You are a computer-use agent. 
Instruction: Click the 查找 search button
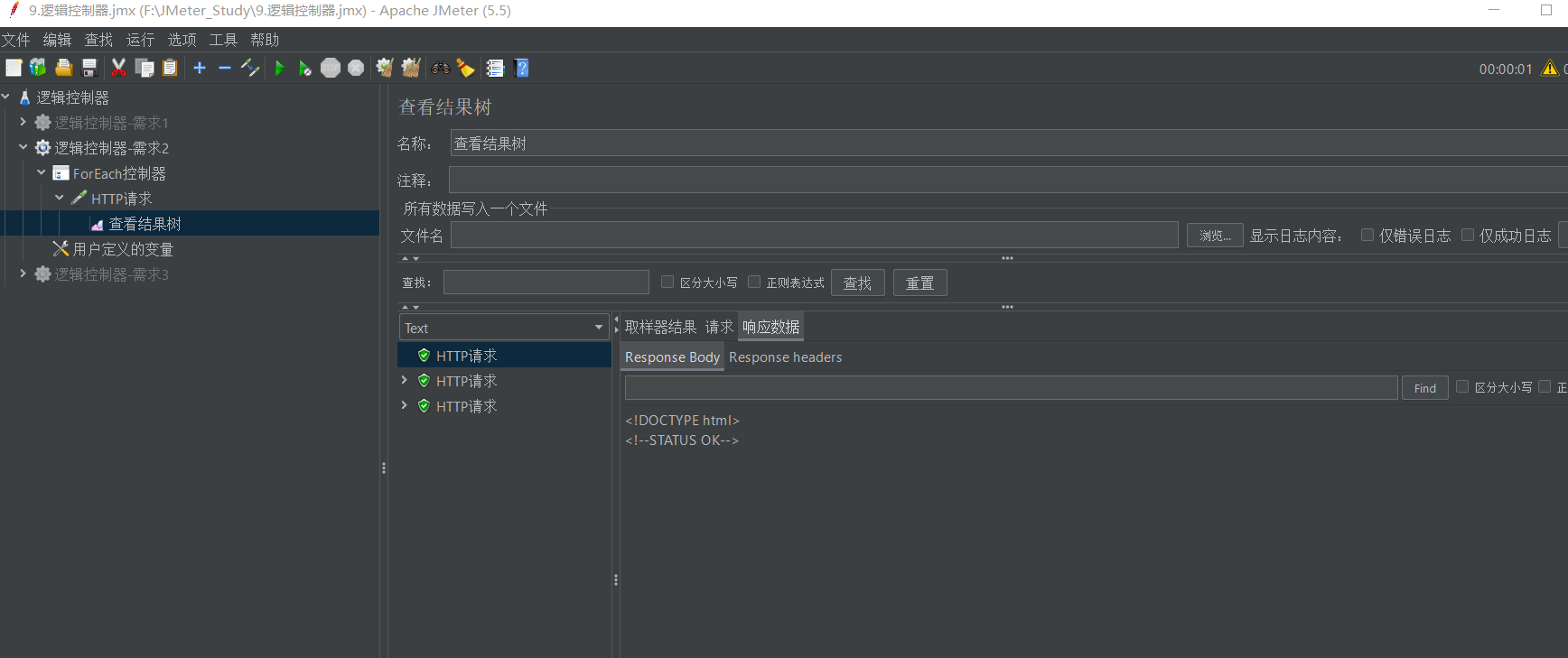pos(857,283)
